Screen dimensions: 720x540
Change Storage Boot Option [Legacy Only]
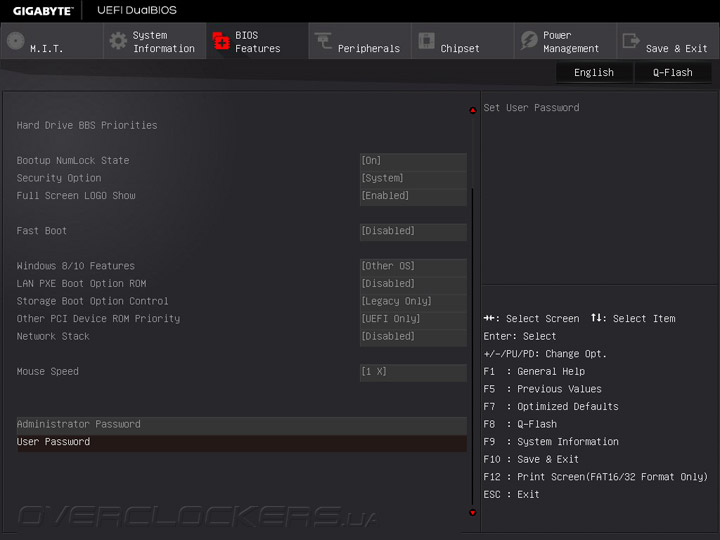click(x=413, y=301)
